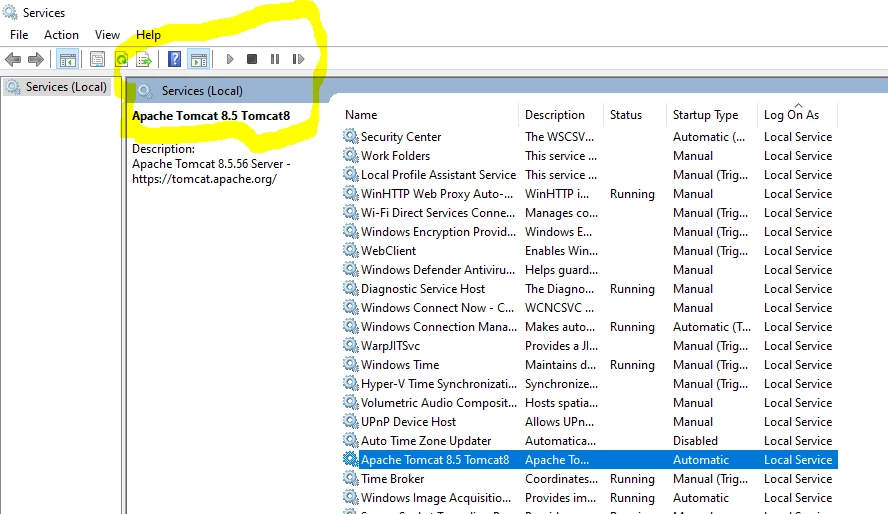Click gear icon beside Time Broker
888x514 pixels.
(x=351, y=478)
